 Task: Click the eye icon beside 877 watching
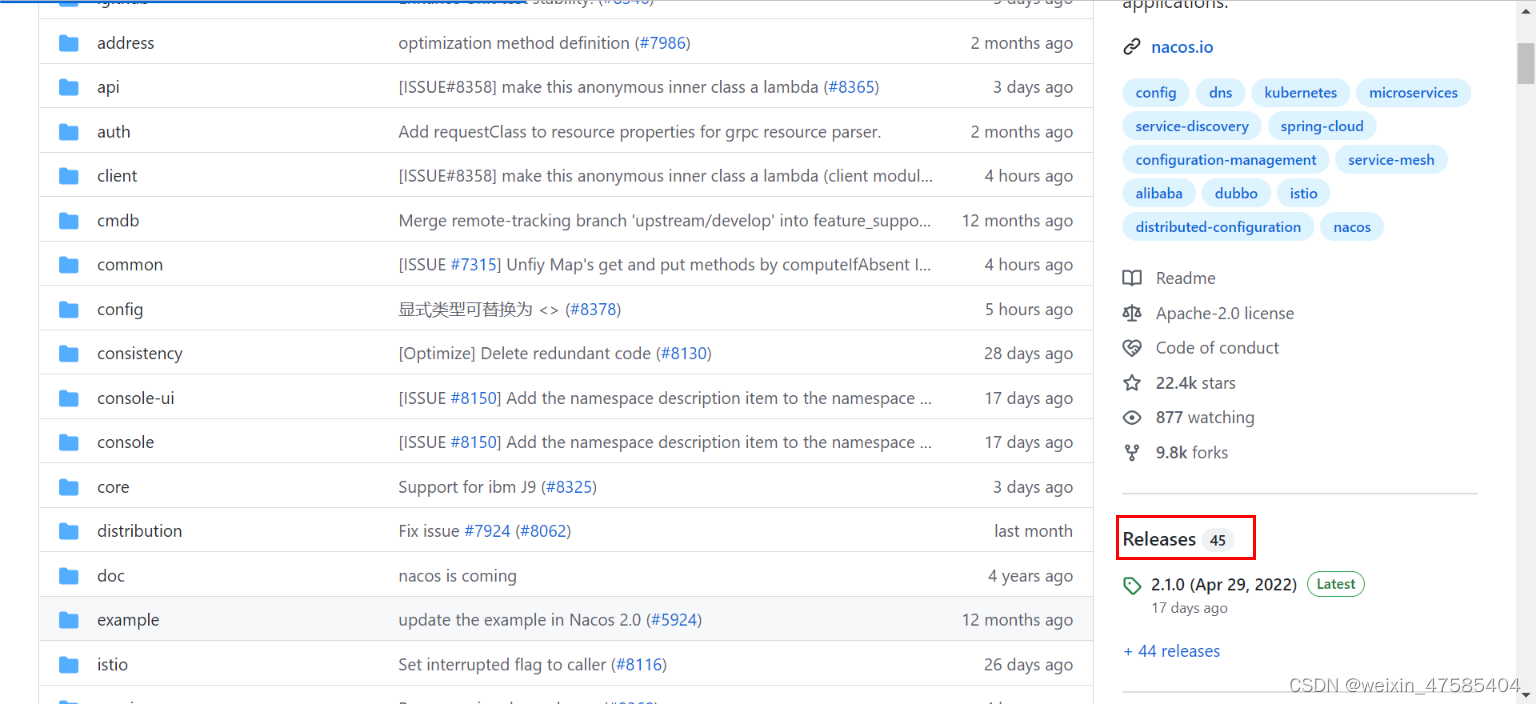pyautogui.click(x=1131, y=417)
